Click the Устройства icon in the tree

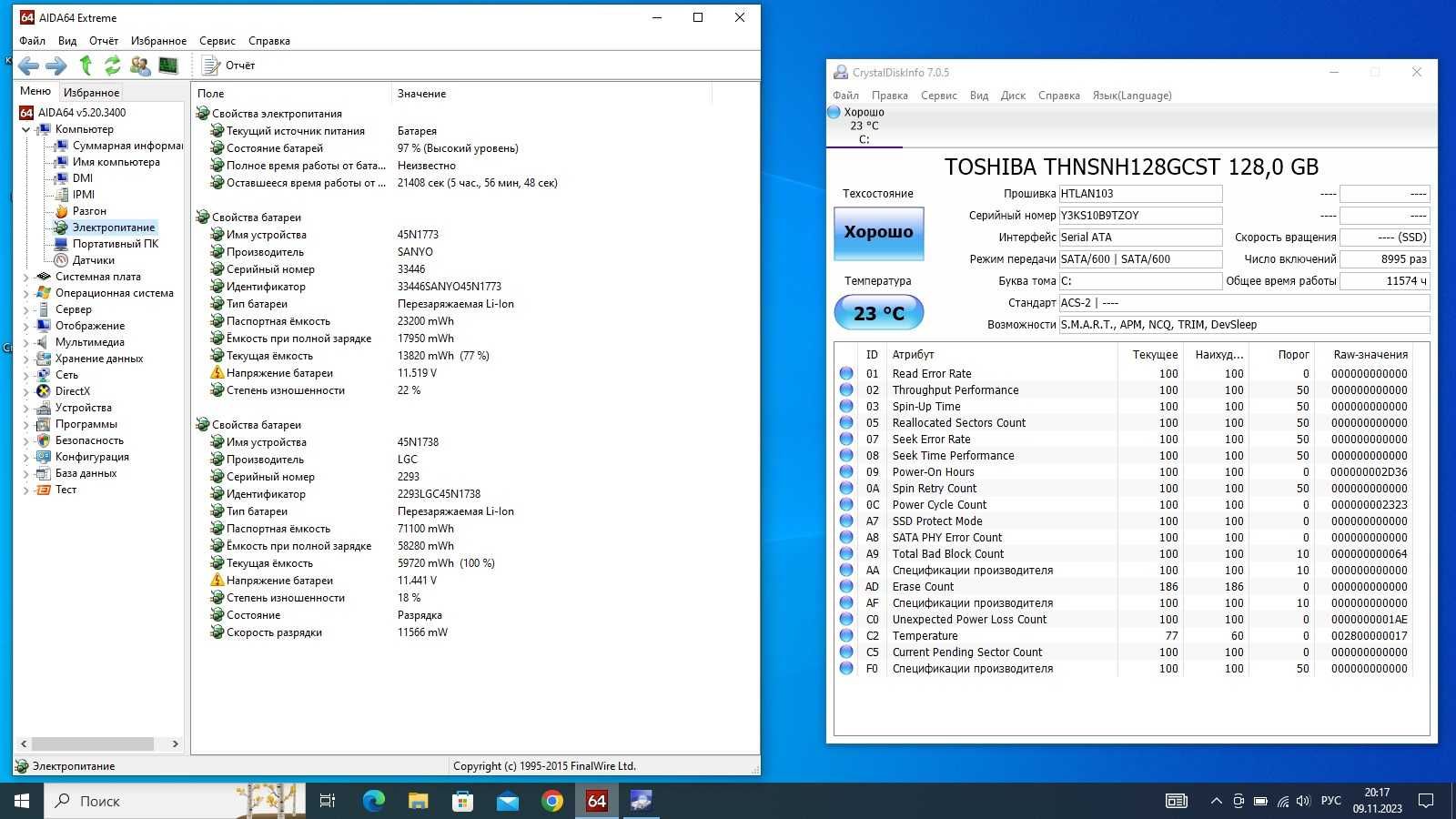[x=43, y=408]
